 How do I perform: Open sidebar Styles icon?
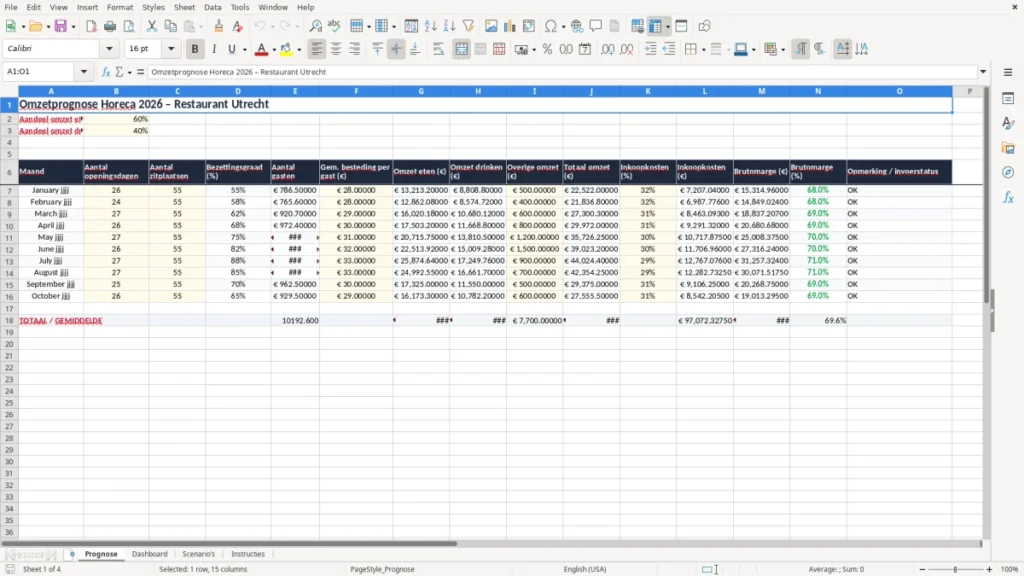tap(1008, 123)
